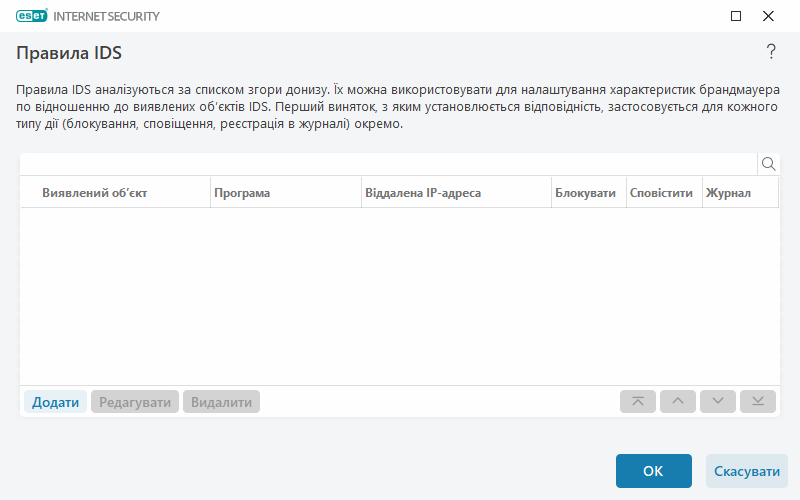Move rule up one position arrow

point(678,402)
